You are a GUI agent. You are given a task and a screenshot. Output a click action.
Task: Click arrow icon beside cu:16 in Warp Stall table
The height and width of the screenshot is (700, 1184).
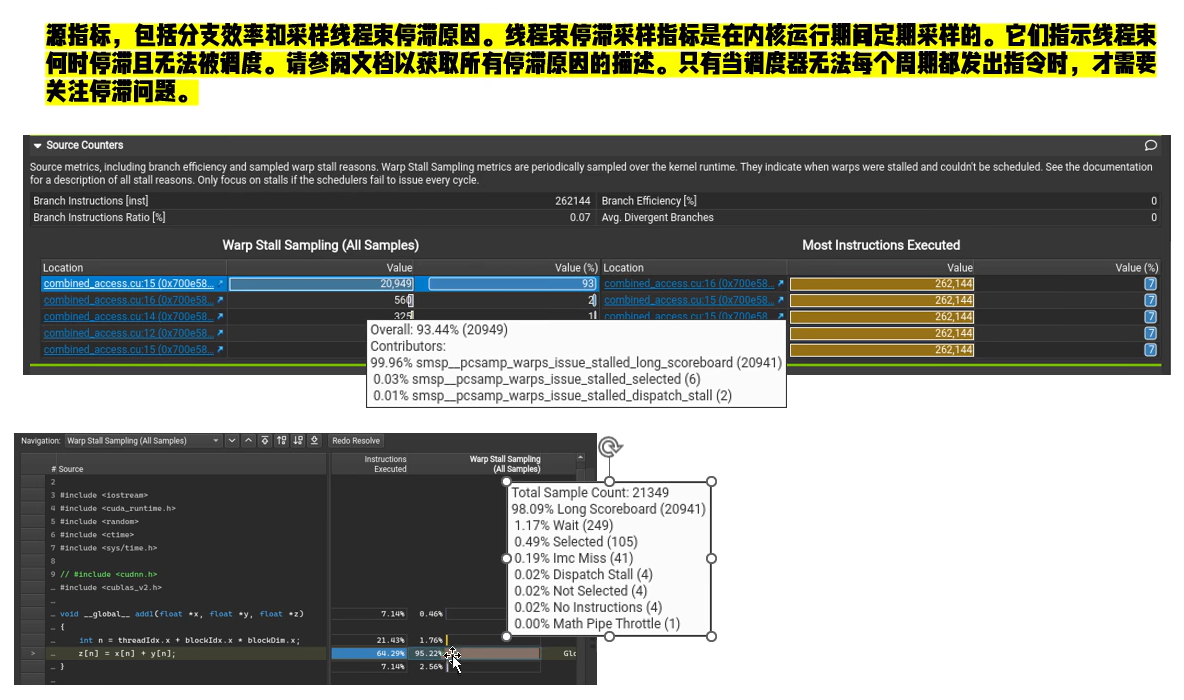[220, 300]
